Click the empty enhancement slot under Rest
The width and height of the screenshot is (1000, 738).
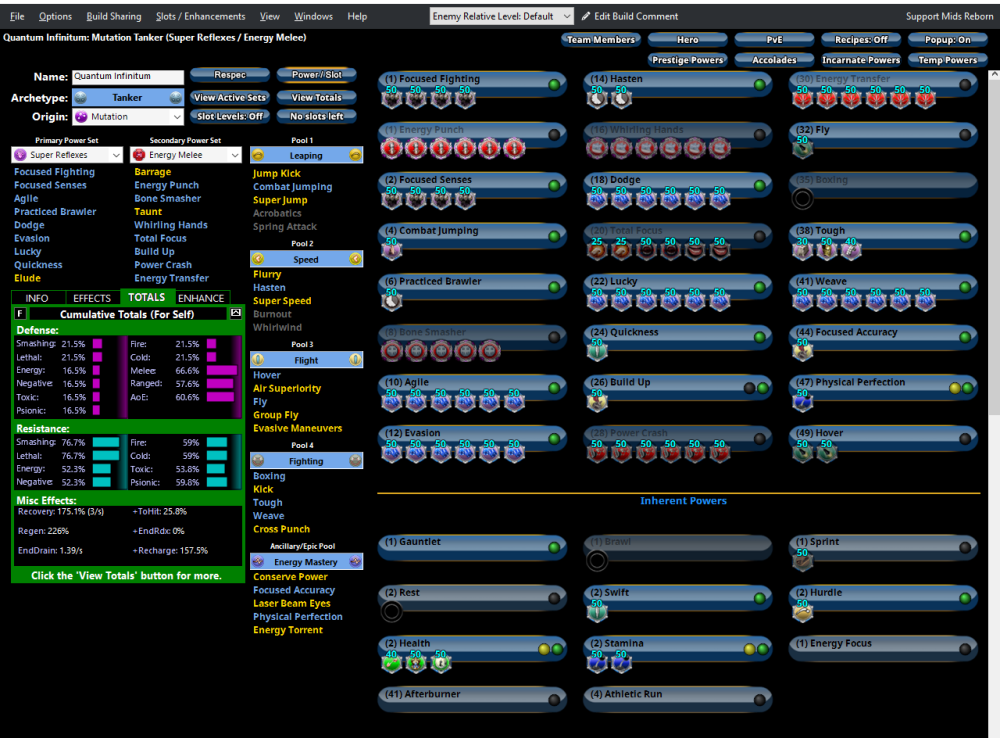point(392,611)
